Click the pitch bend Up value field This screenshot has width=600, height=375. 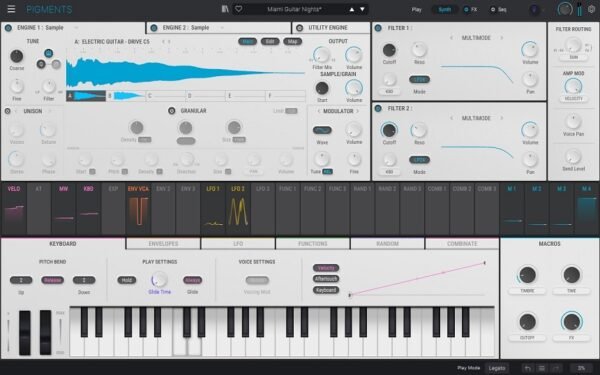[21, 280]
